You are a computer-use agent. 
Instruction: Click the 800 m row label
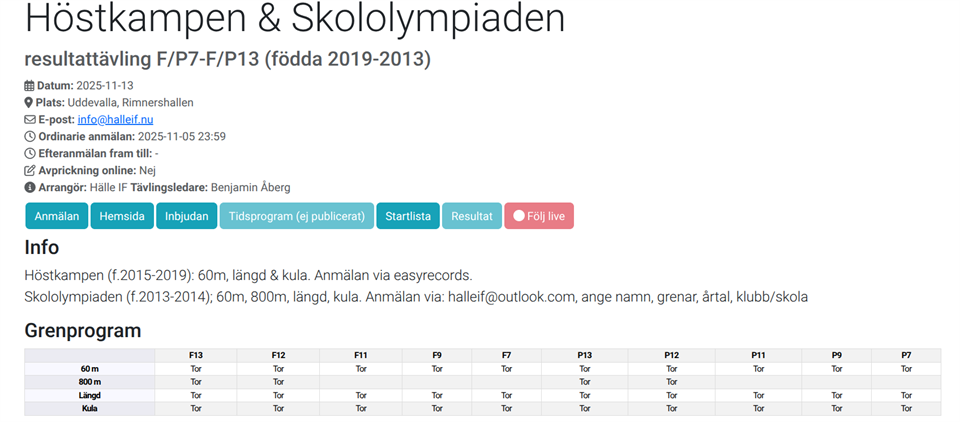pos(90,382)
